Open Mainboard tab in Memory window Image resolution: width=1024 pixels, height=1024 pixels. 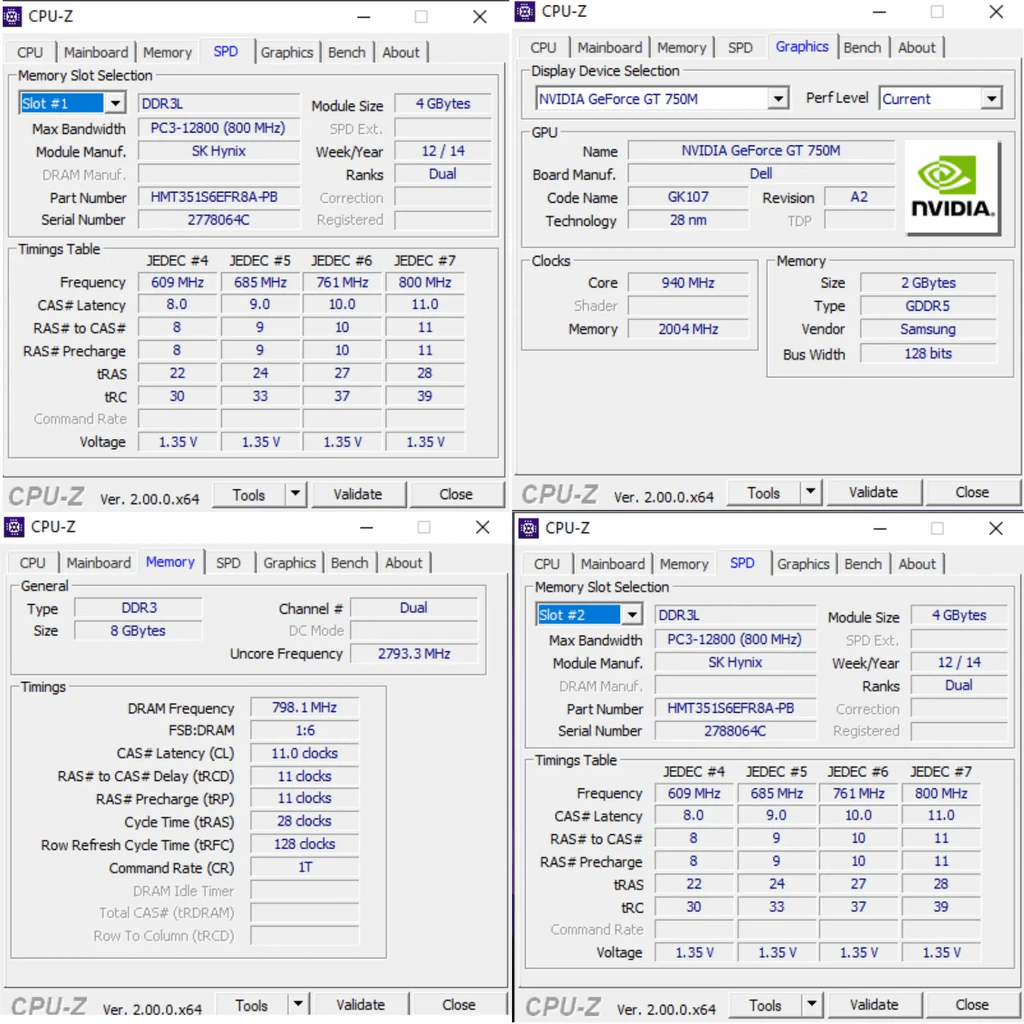point(99,563)
